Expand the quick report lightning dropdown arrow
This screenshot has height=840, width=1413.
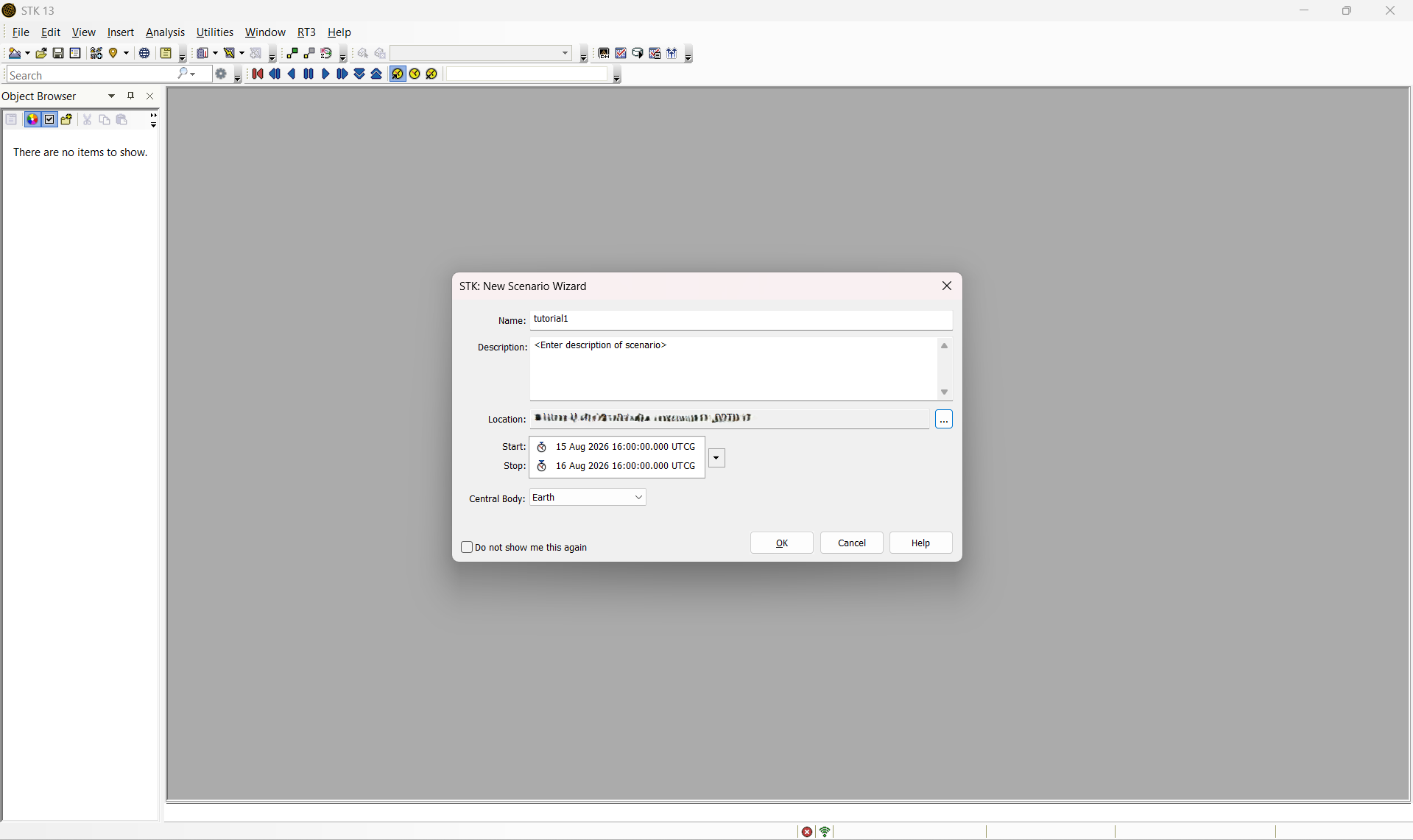[x=242, y=53]
